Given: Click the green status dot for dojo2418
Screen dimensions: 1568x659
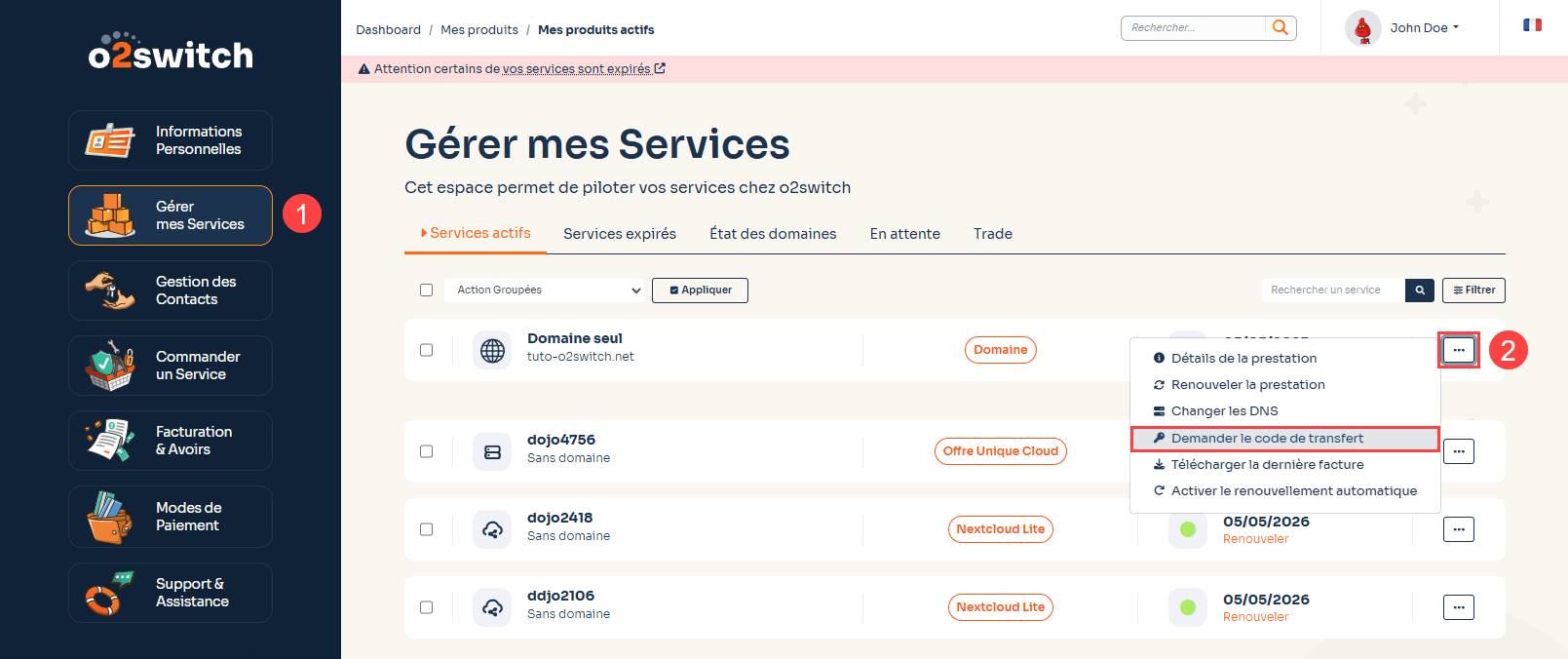Looking at the screenshot, I should (1187, 529).
